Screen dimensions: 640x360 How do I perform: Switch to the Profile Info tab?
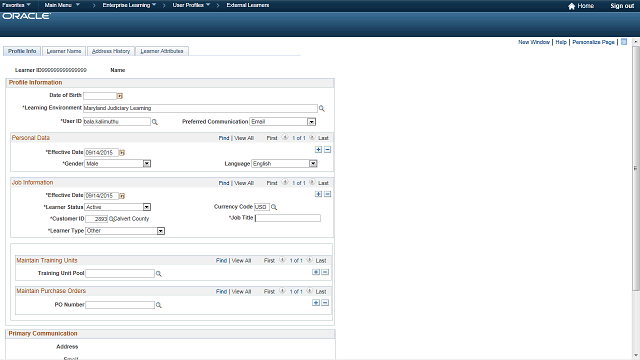[22, 51]
